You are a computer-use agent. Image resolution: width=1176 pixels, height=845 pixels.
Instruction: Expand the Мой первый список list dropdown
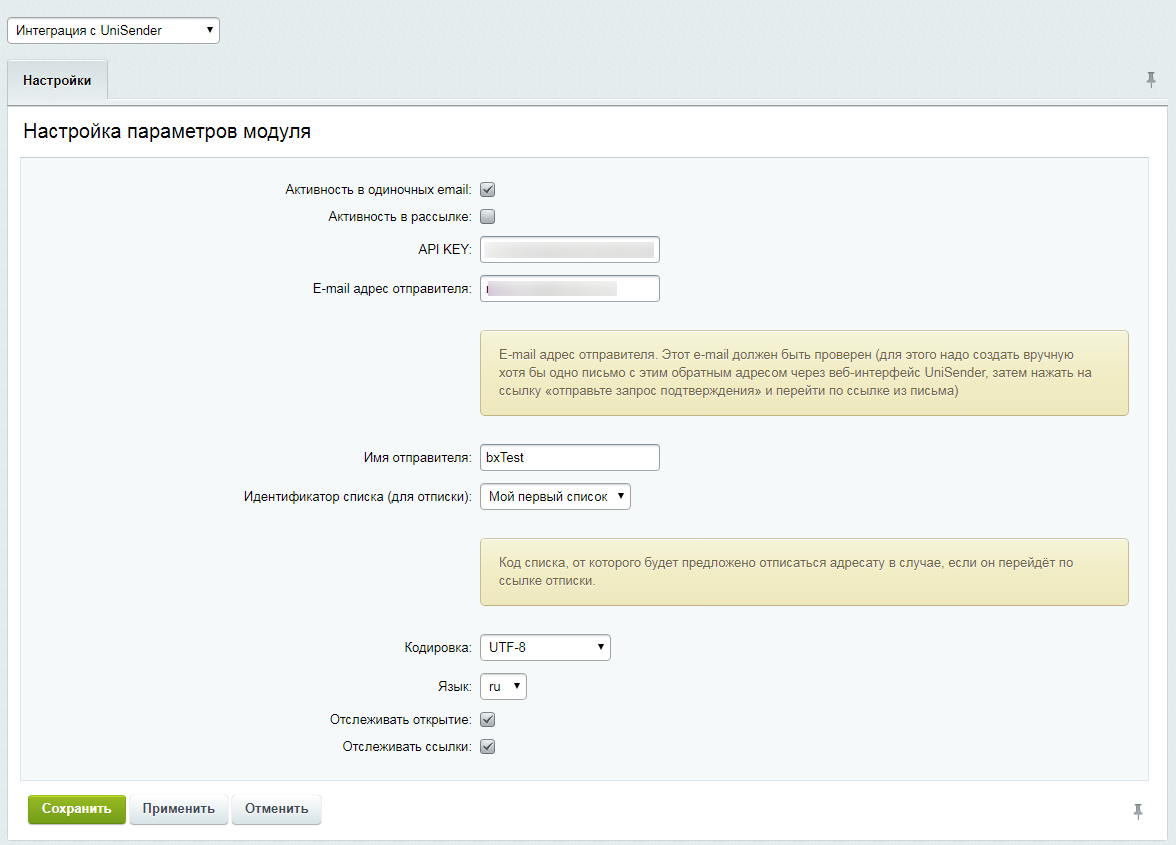click(x=555, y=497)
